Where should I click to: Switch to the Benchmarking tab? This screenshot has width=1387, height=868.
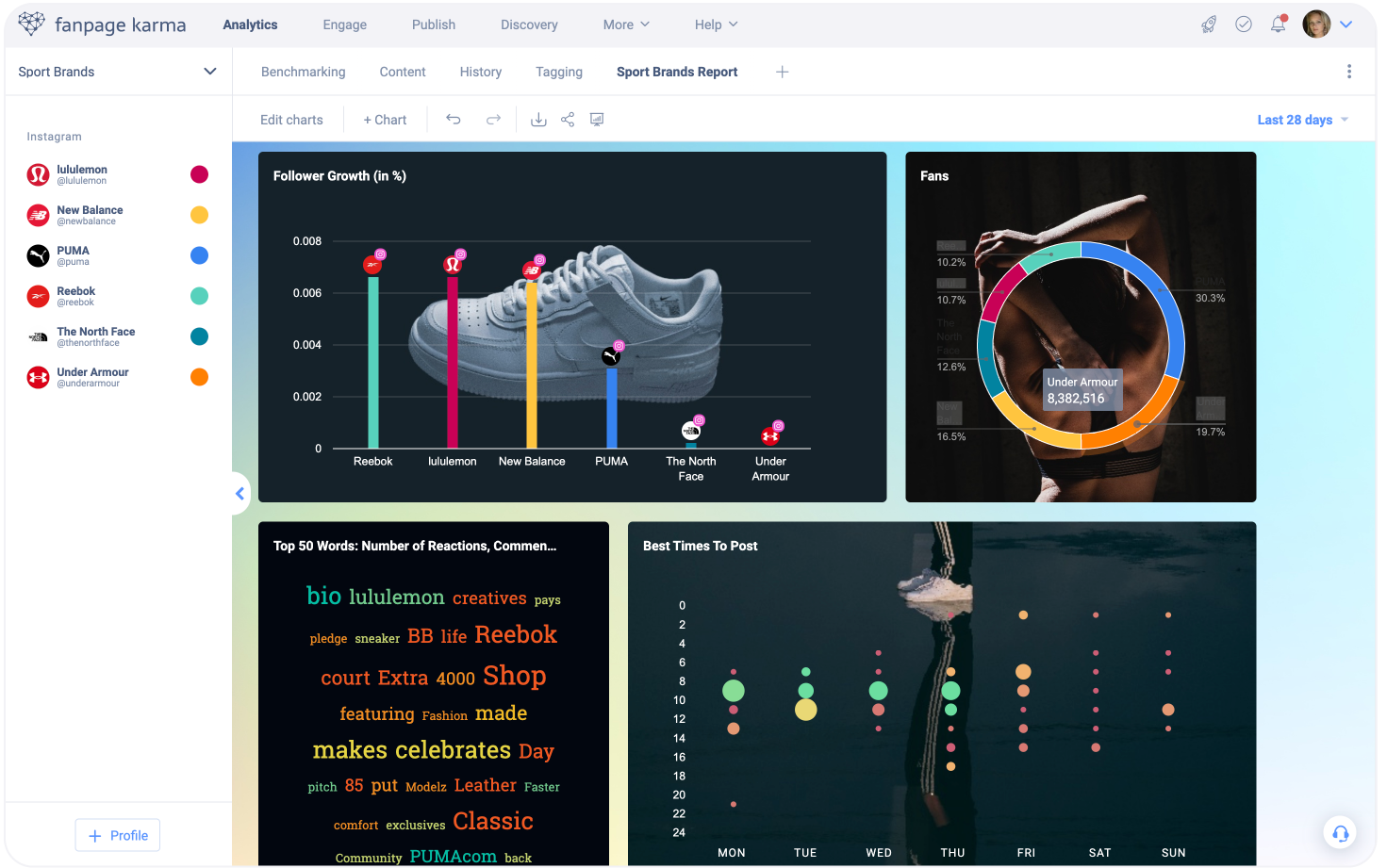[303, 72]
